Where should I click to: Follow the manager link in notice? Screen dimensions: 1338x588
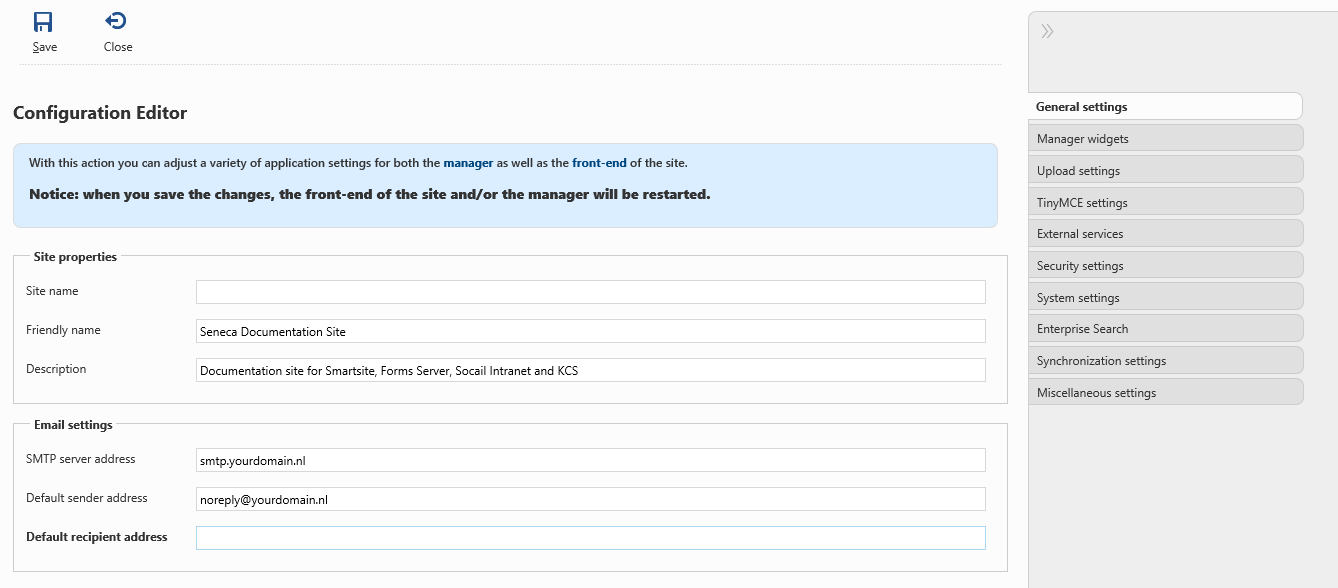[x=468, y=163]
